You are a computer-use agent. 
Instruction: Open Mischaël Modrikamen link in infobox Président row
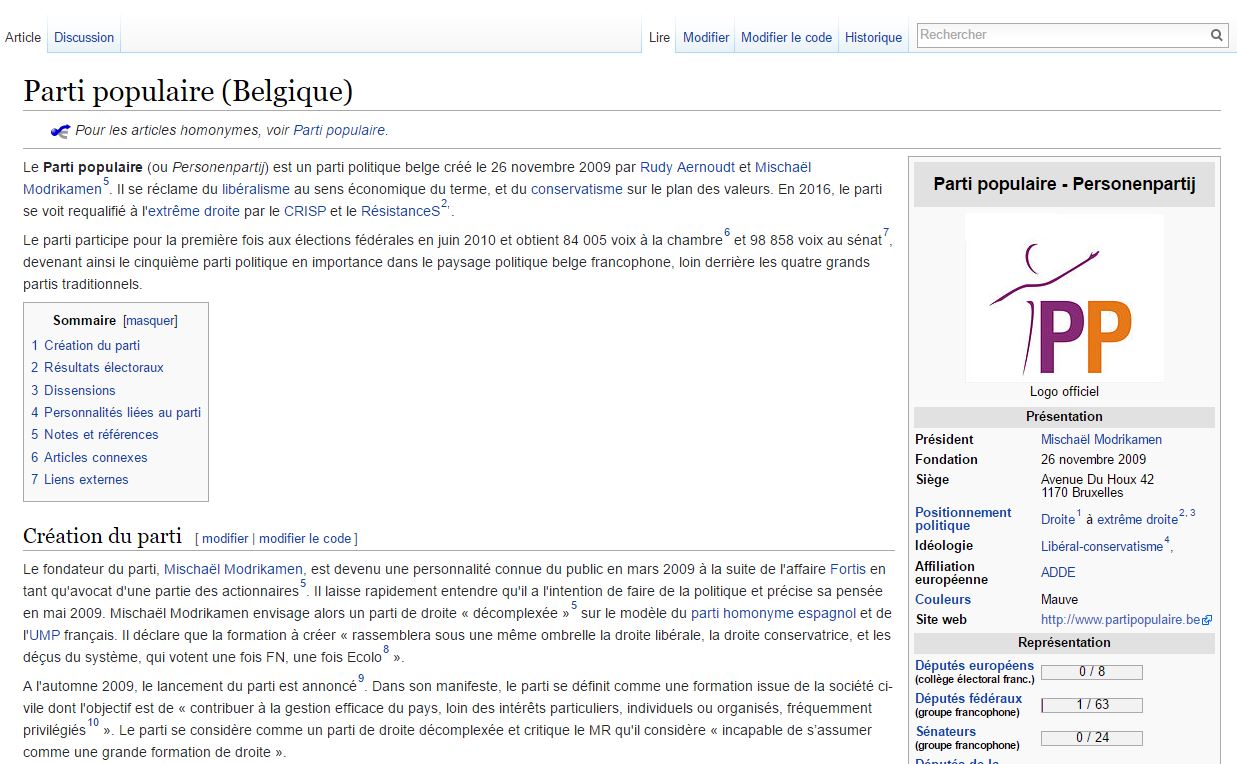point(1101,439)
